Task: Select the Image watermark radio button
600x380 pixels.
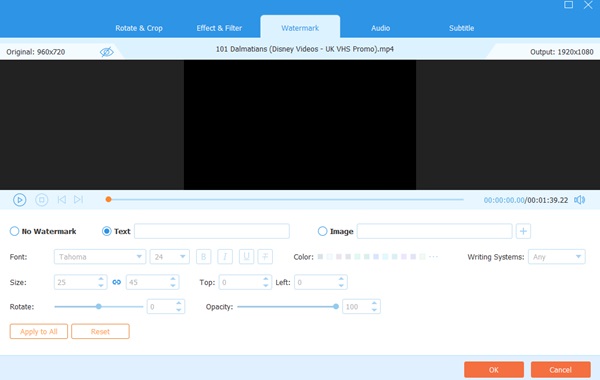Action: coord(322,231)
